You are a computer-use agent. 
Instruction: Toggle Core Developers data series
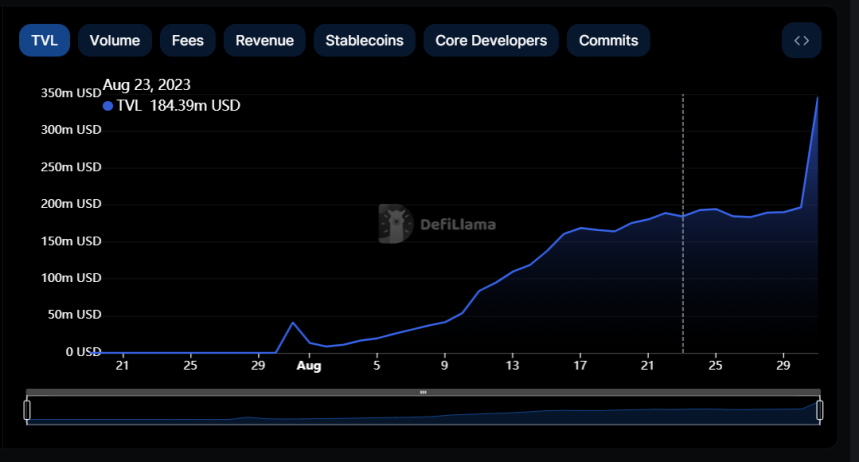coord(491,41)
